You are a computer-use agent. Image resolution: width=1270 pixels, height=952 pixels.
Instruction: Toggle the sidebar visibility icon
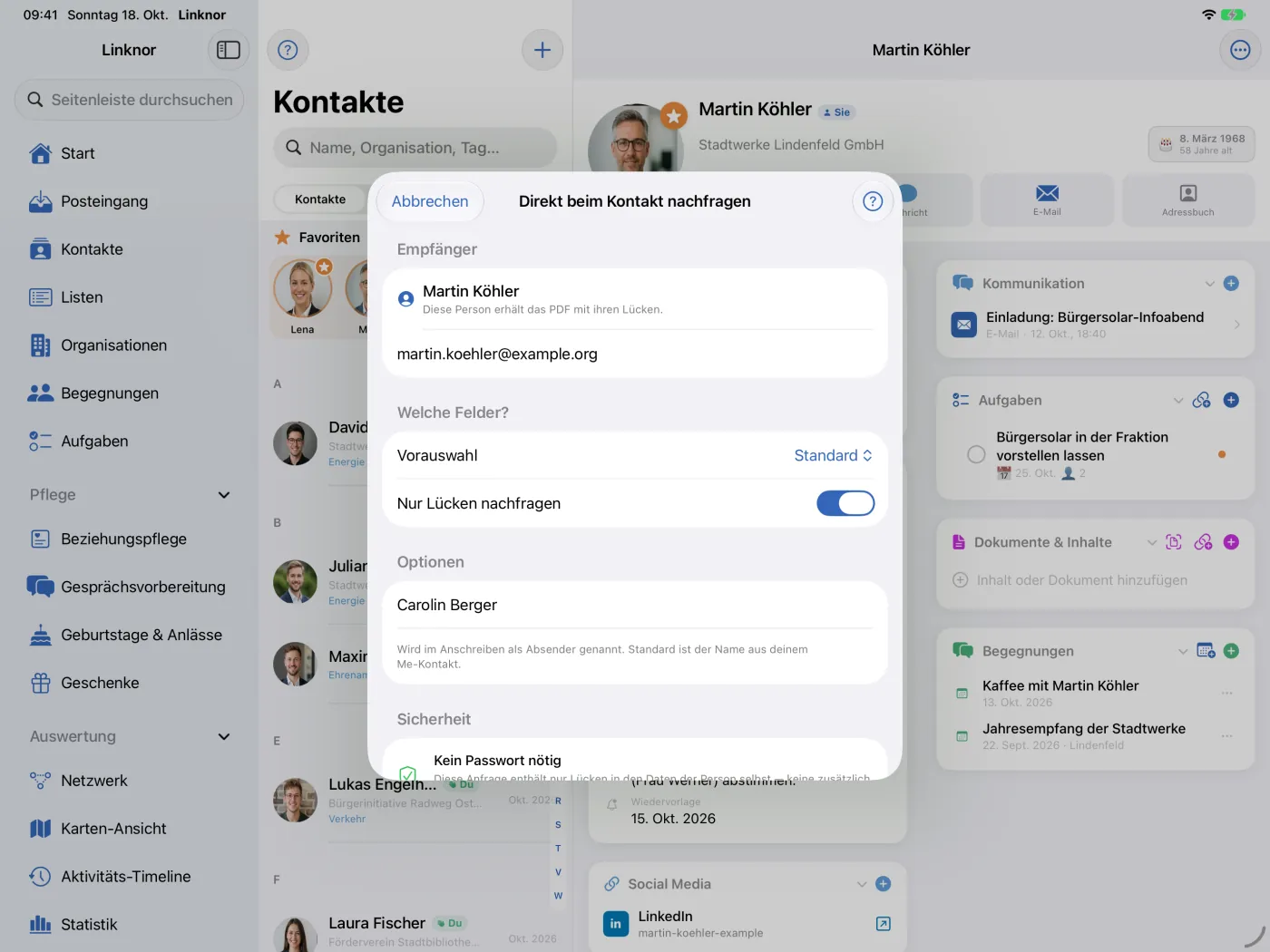229,50
